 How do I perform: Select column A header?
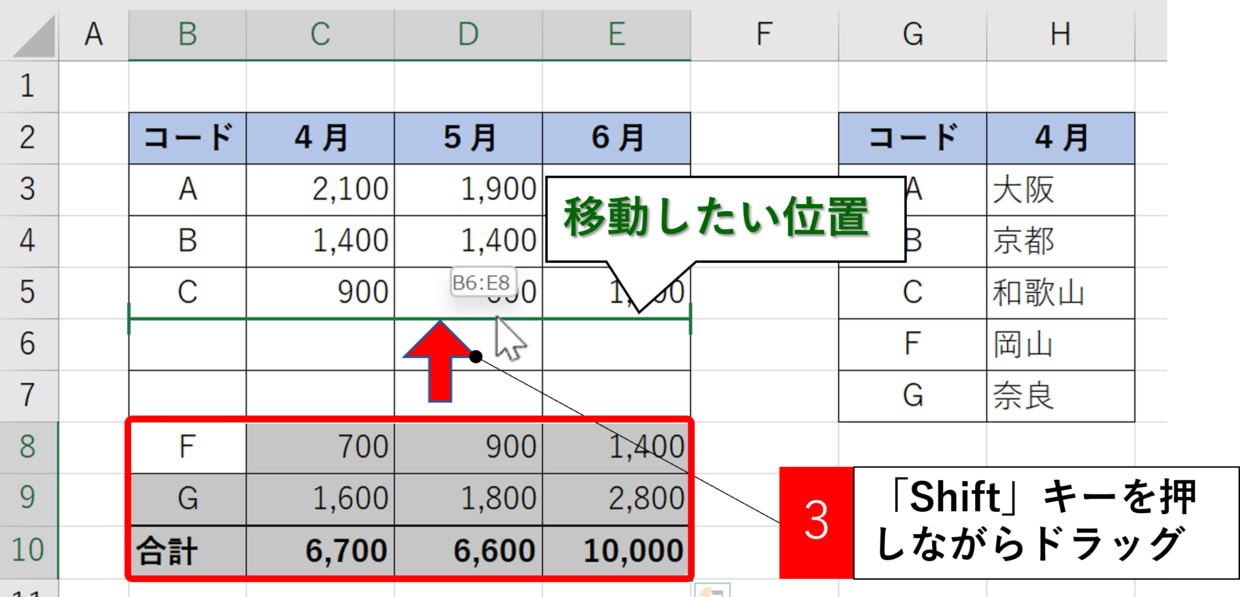(94, 35)
